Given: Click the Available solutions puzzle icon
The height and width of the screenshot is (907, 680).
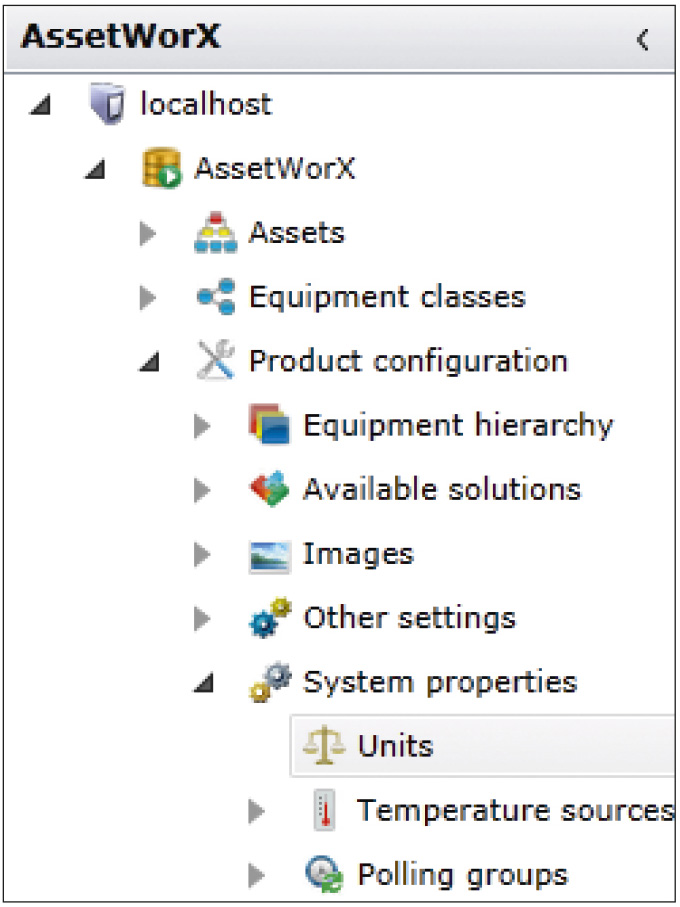Looking at the screenshot, I should point(269,489).
